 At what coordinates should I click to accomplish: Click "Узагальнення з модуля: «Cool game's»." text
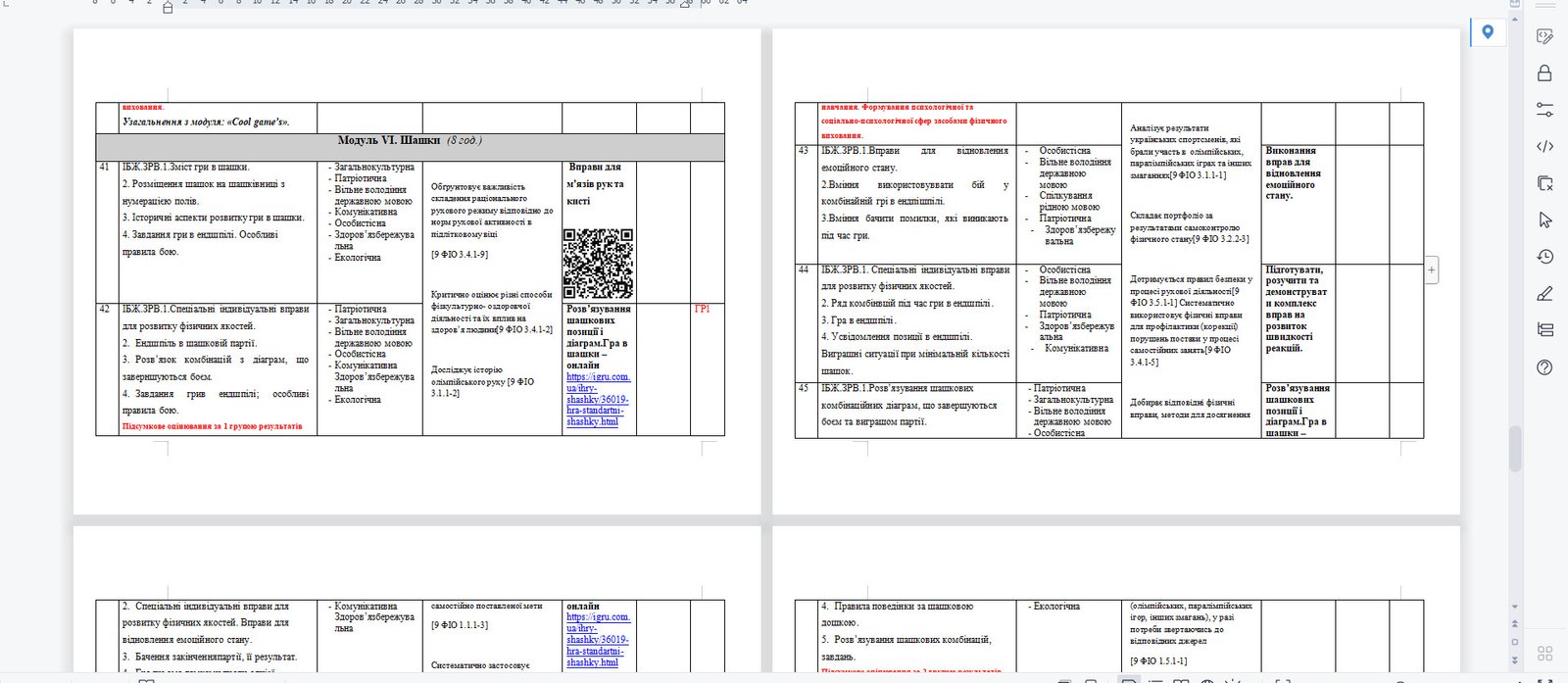206,122
